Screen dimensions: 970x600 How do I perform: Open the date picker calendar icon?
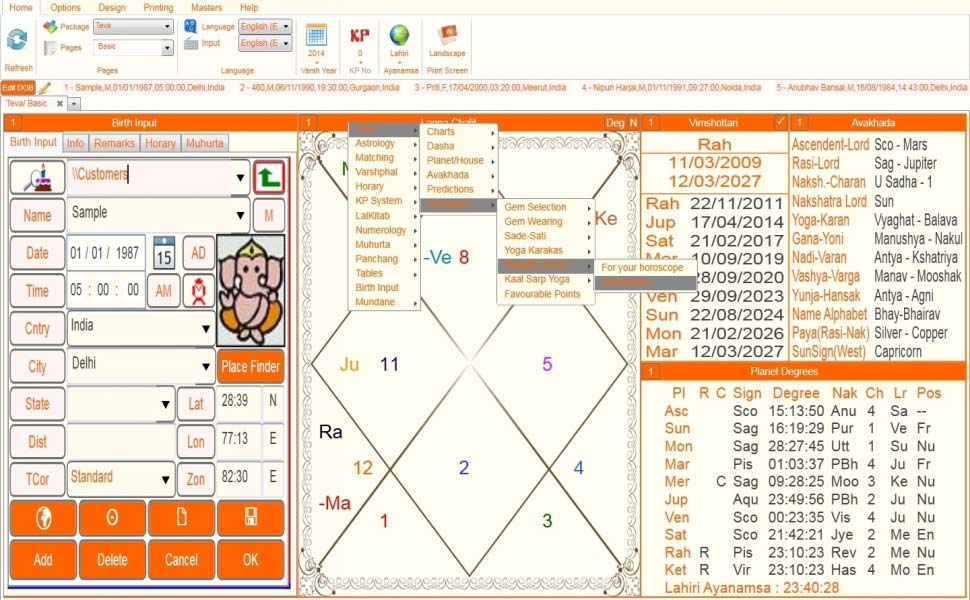click(x=164, y=252)
